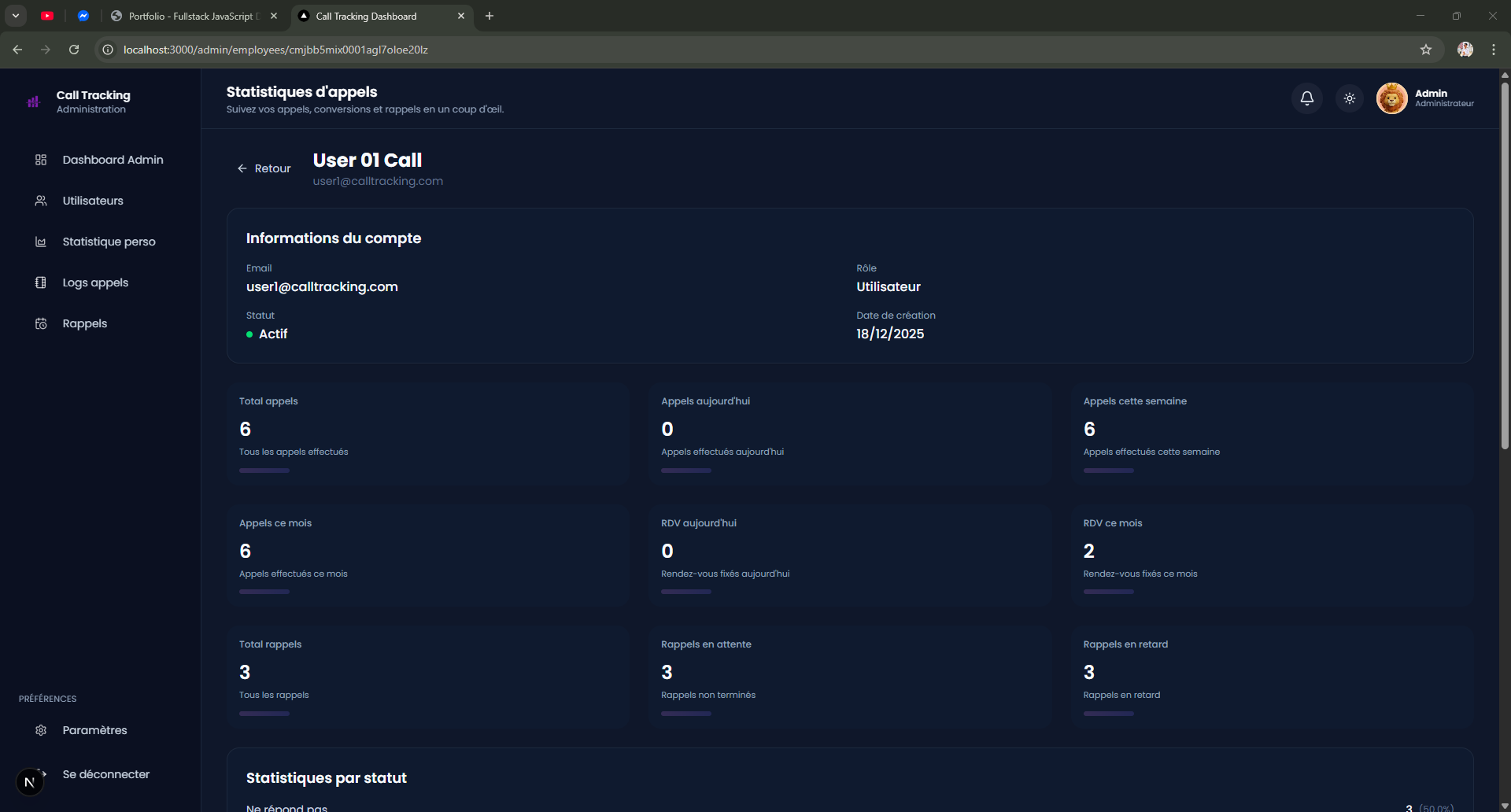This screenshot has height=812, width=1511.
Task: Click the browser reload icon
Action: pyautogui.click(x=74, y=50)
